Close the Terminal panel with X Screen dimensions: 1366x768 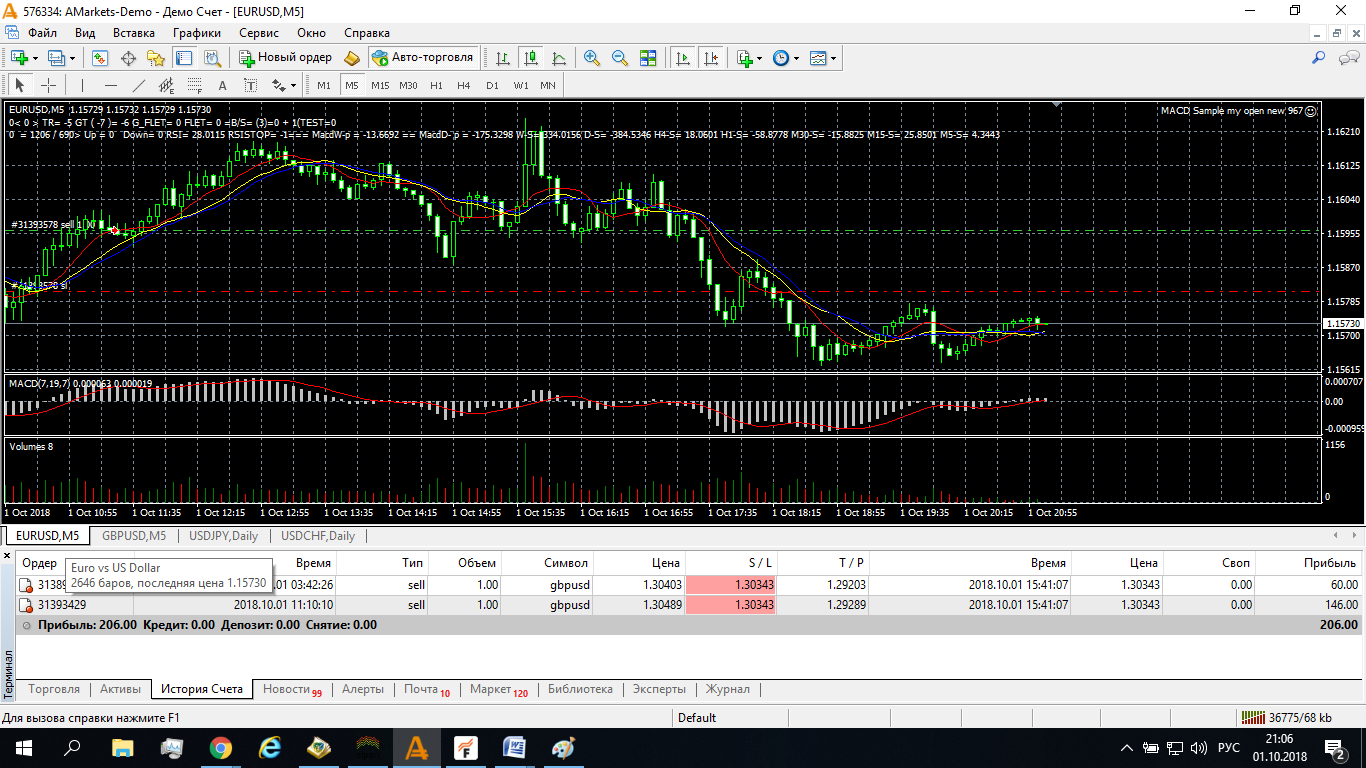pyautogui.click(x=7, y=555)
